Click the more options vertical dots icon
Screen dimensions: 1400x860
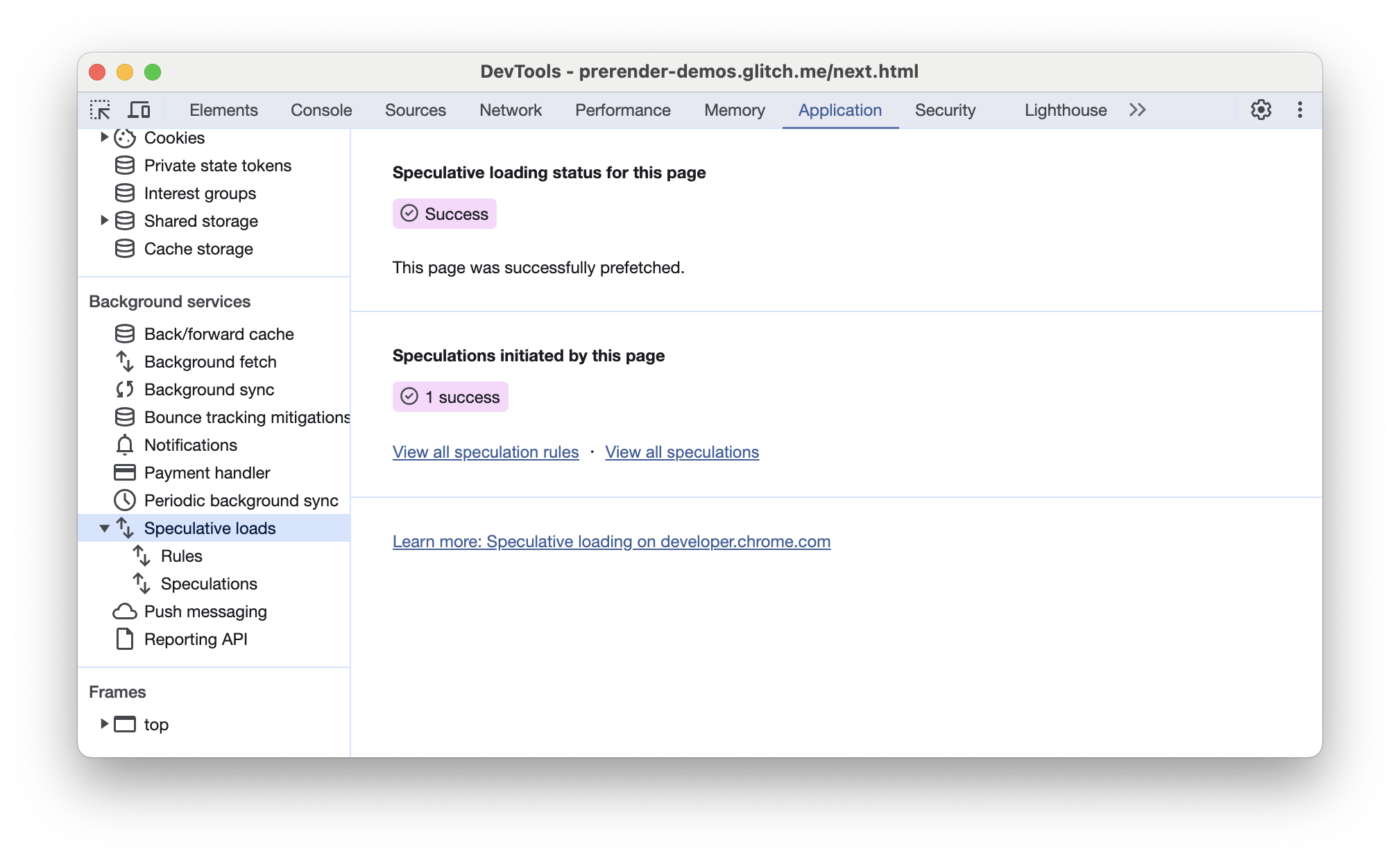(x=1299, y=110)
